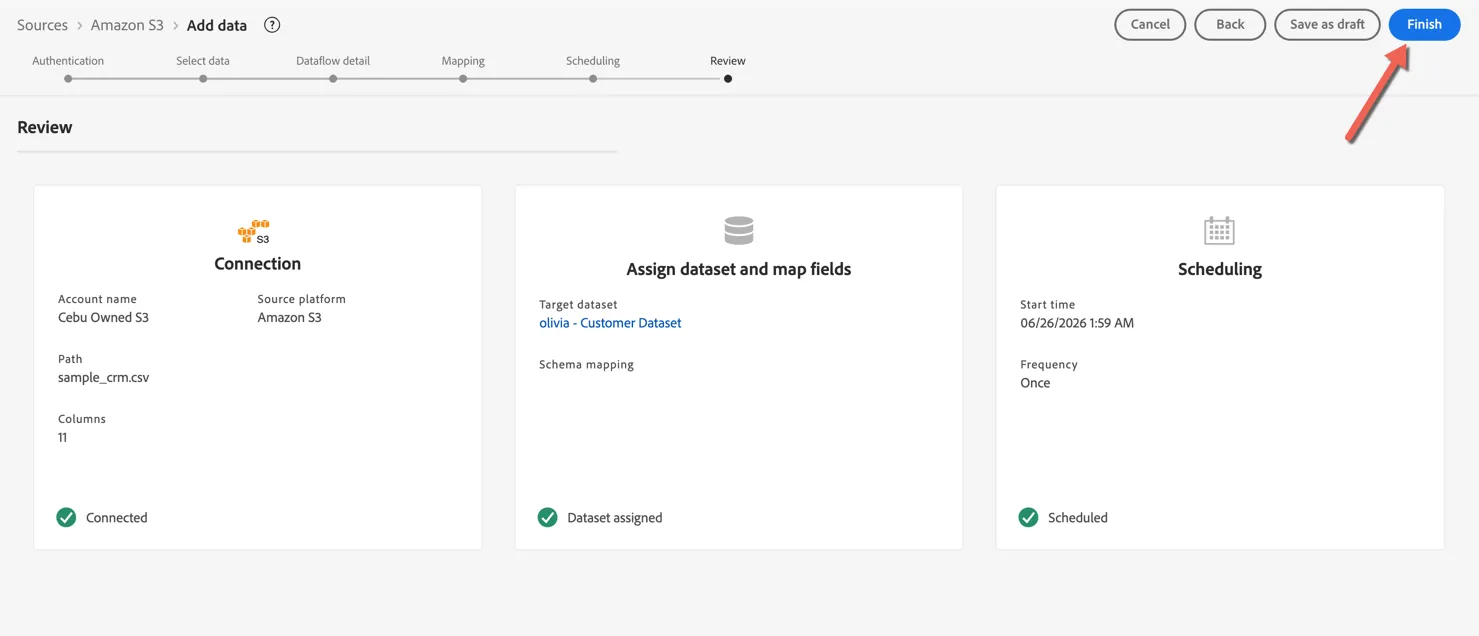
Task: Go to the Select data step
Action: (203, 68)
